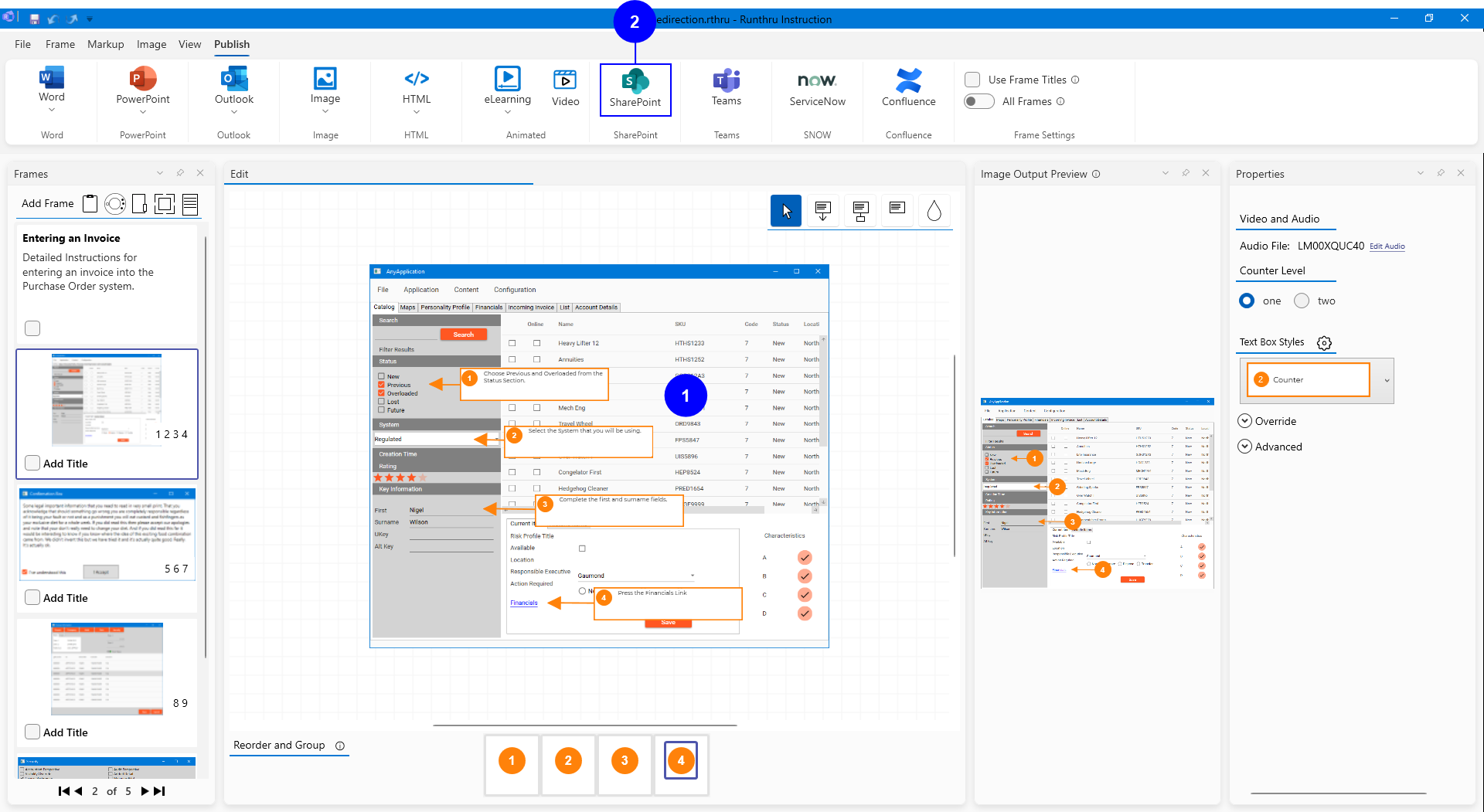Viewport: 1484px width, 812px height.
Task: Click the Edit Audio link
Action: pyautogui.click(x=1387, y=246)
